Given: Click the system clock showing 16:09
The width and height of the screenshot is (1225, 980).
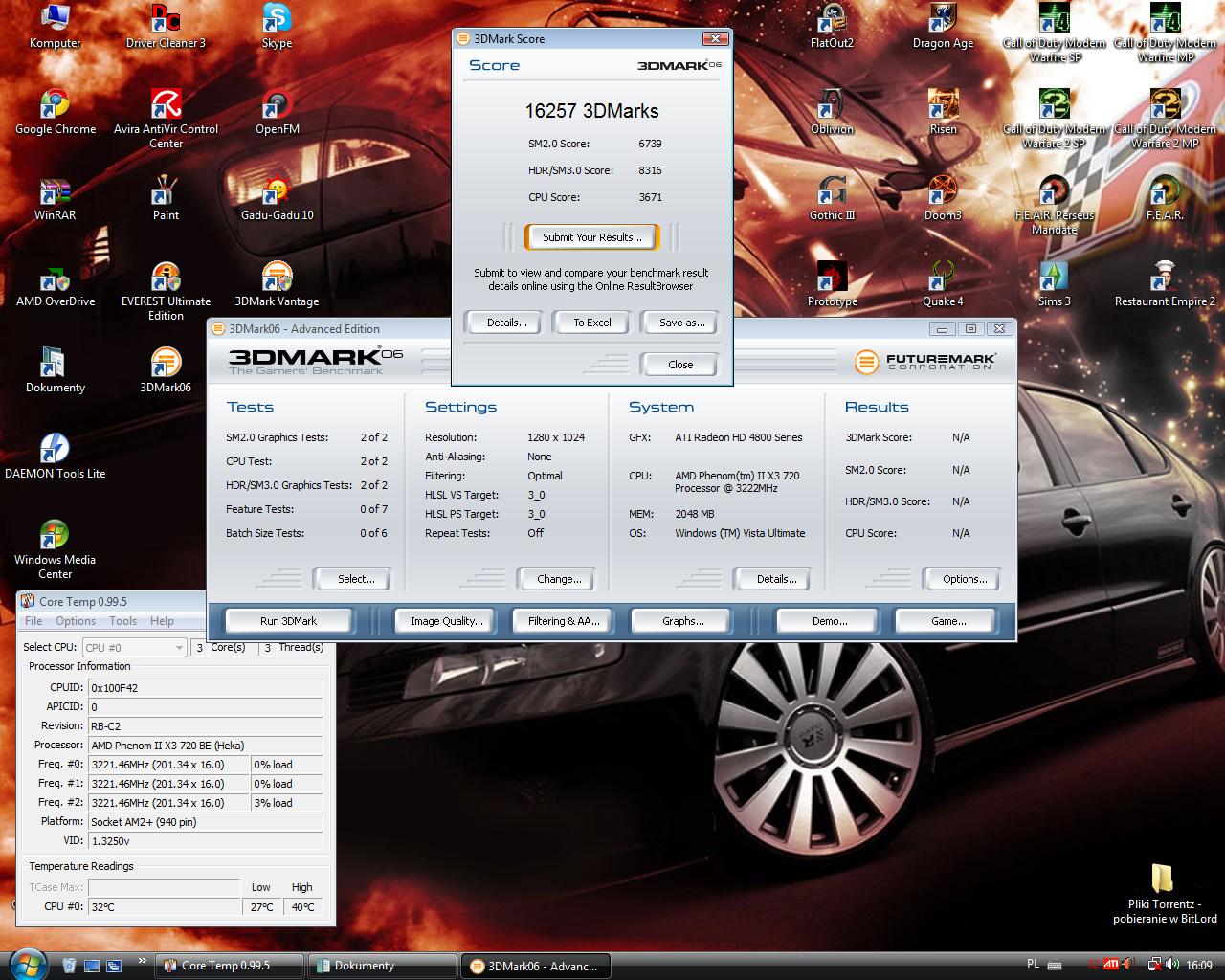Looking at the screenshot, I should [x=1199, y=966].
